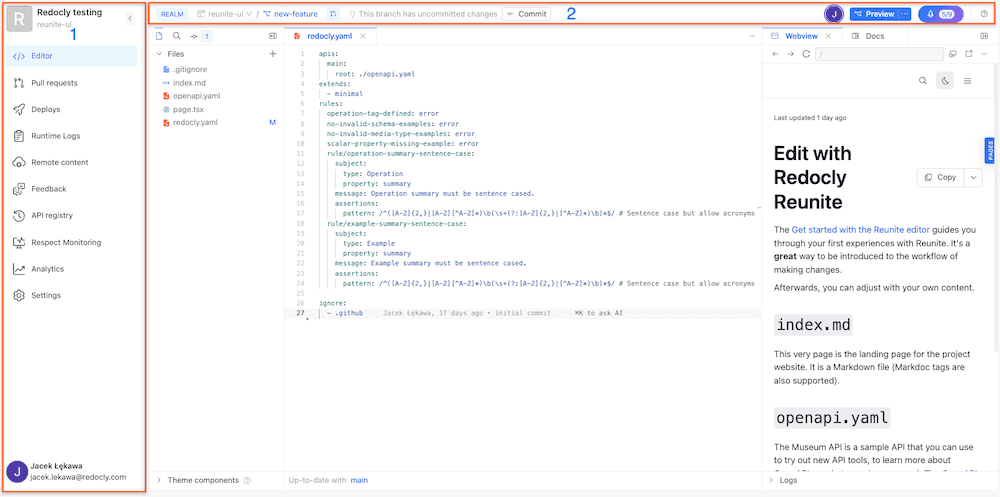The width and height of the screenshot is (1000, 497).
Task: Go forward in the webview
Action: pyautogui.click(x=791, y=54)
